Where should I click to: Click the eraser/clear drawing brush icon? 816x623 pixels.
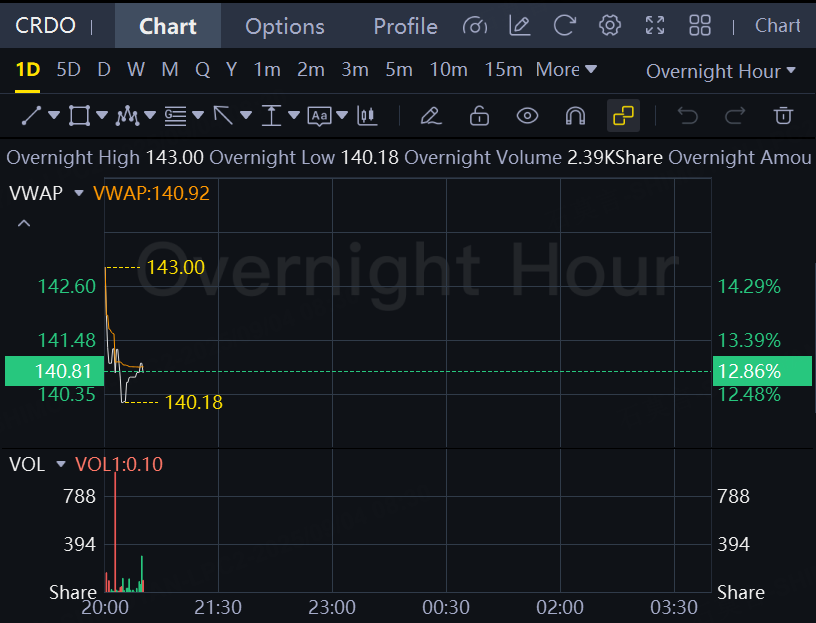click(431, 116)
